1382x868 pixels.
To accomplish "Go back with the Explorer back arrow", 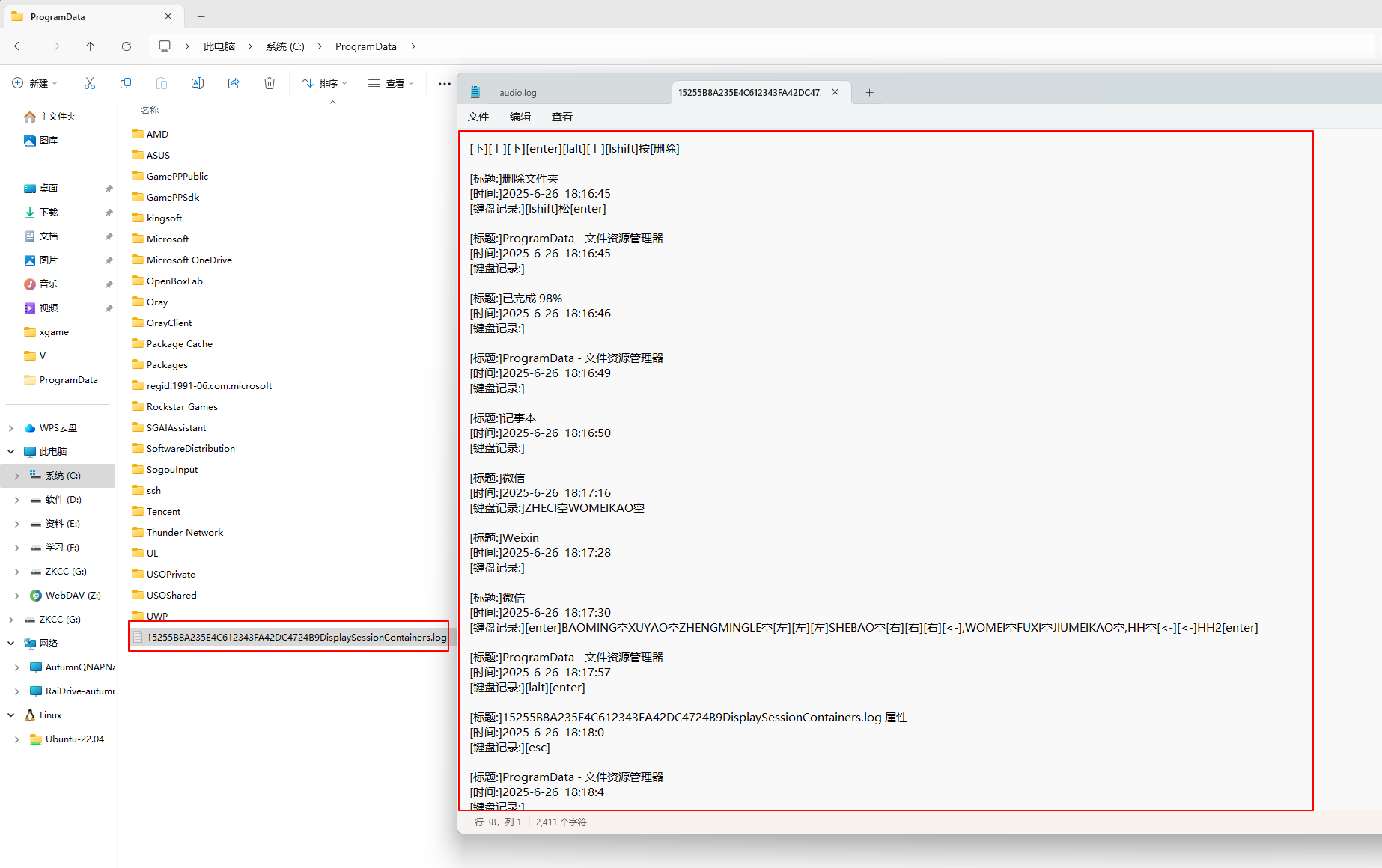I will click(19, 46).
